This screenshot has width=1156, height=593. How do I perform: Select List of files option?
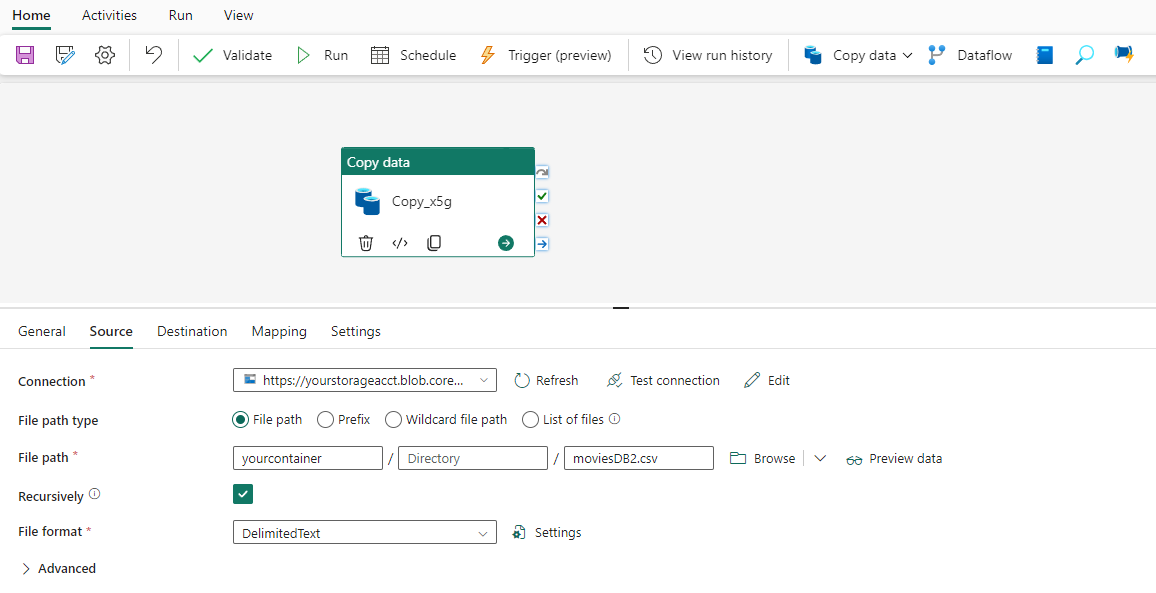pyautogui.click(x=530, y=420)
